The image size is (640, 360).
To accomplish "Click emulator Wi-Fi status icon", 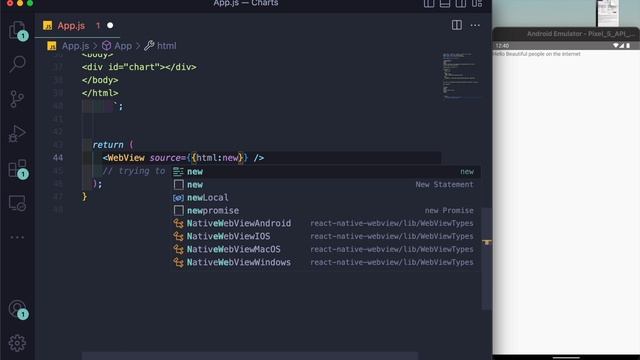I will (x=616, y=46).
